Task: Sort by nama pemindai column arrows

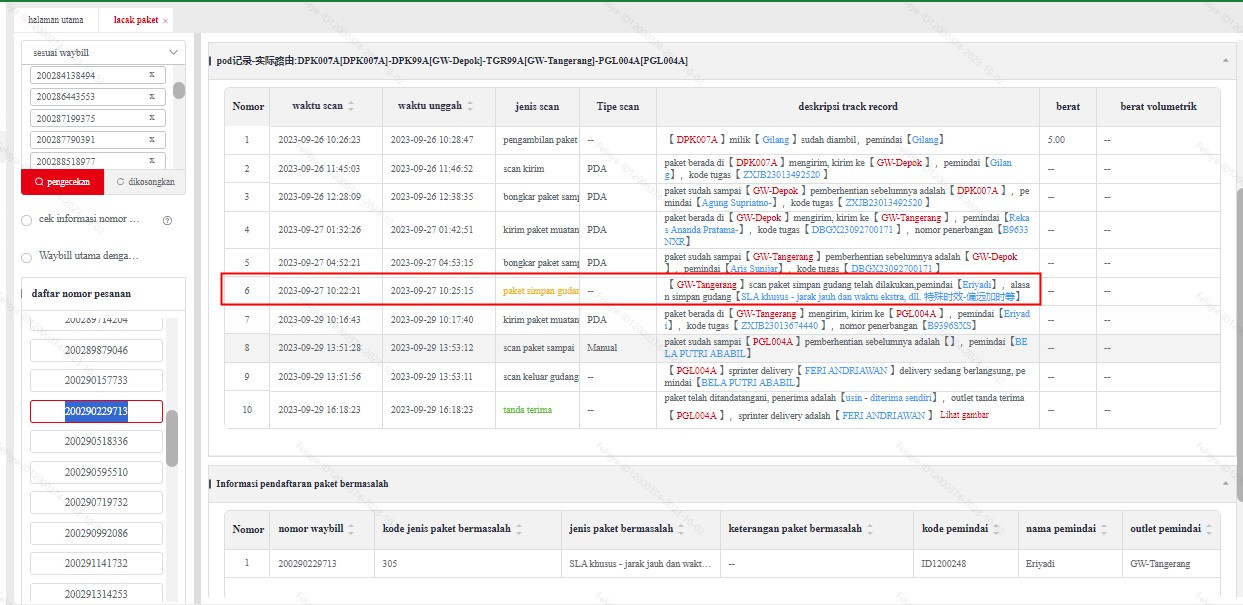Action: 1104,529
